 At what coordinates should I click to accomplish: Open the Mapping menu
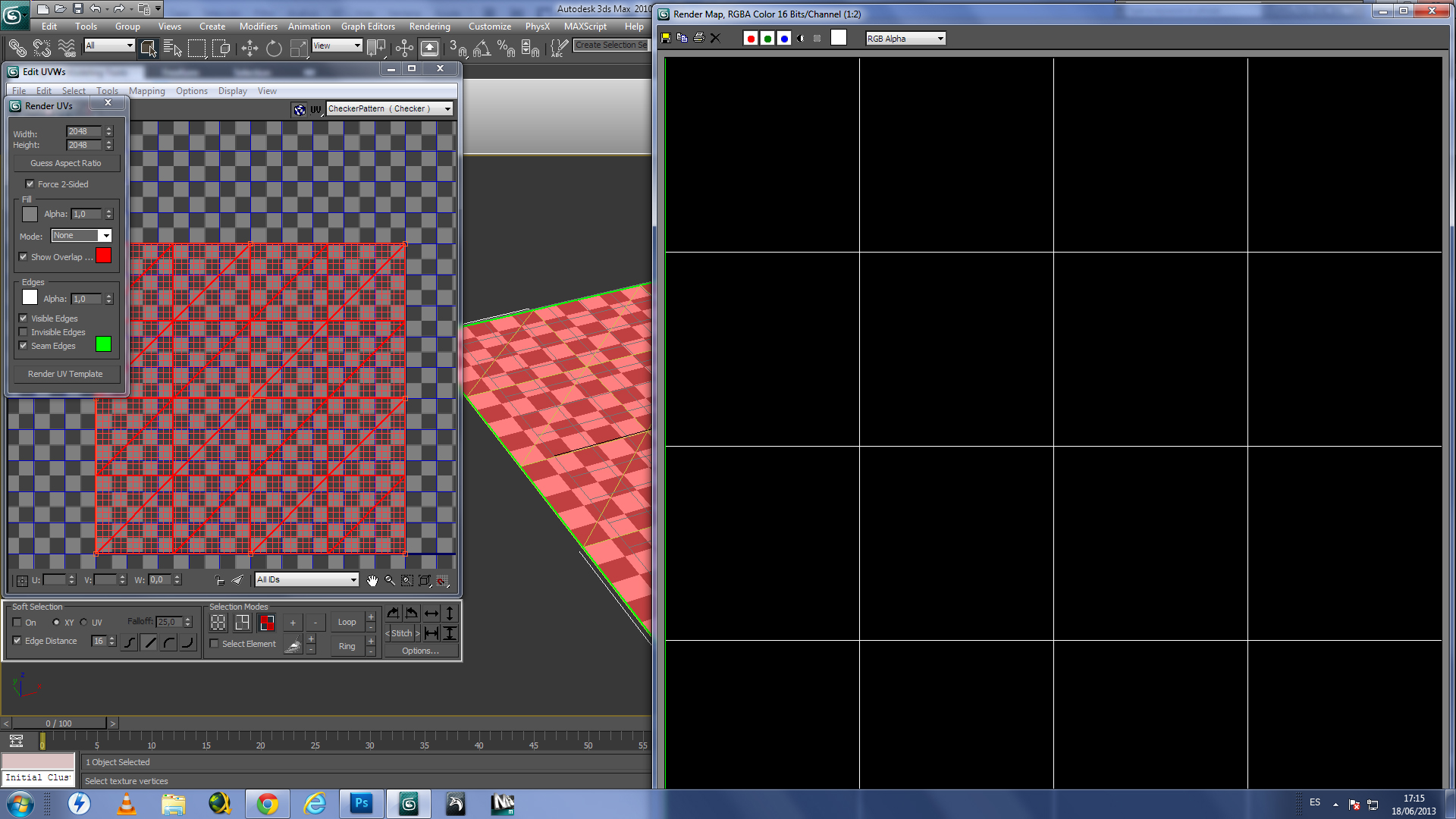click(x=146, y=91)
